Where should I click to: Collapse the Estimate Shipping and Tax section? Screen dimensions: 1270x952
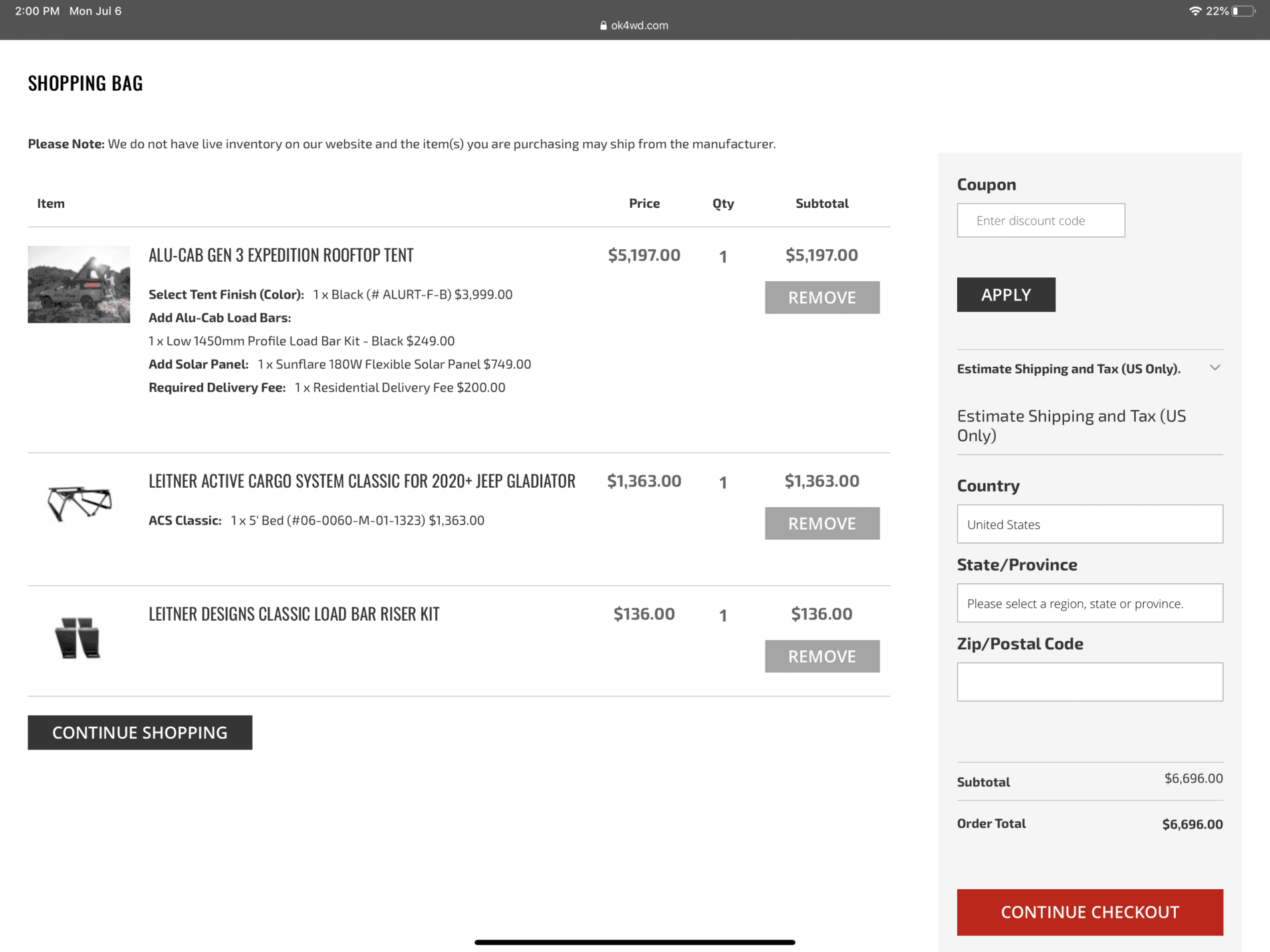(1090, 369)
